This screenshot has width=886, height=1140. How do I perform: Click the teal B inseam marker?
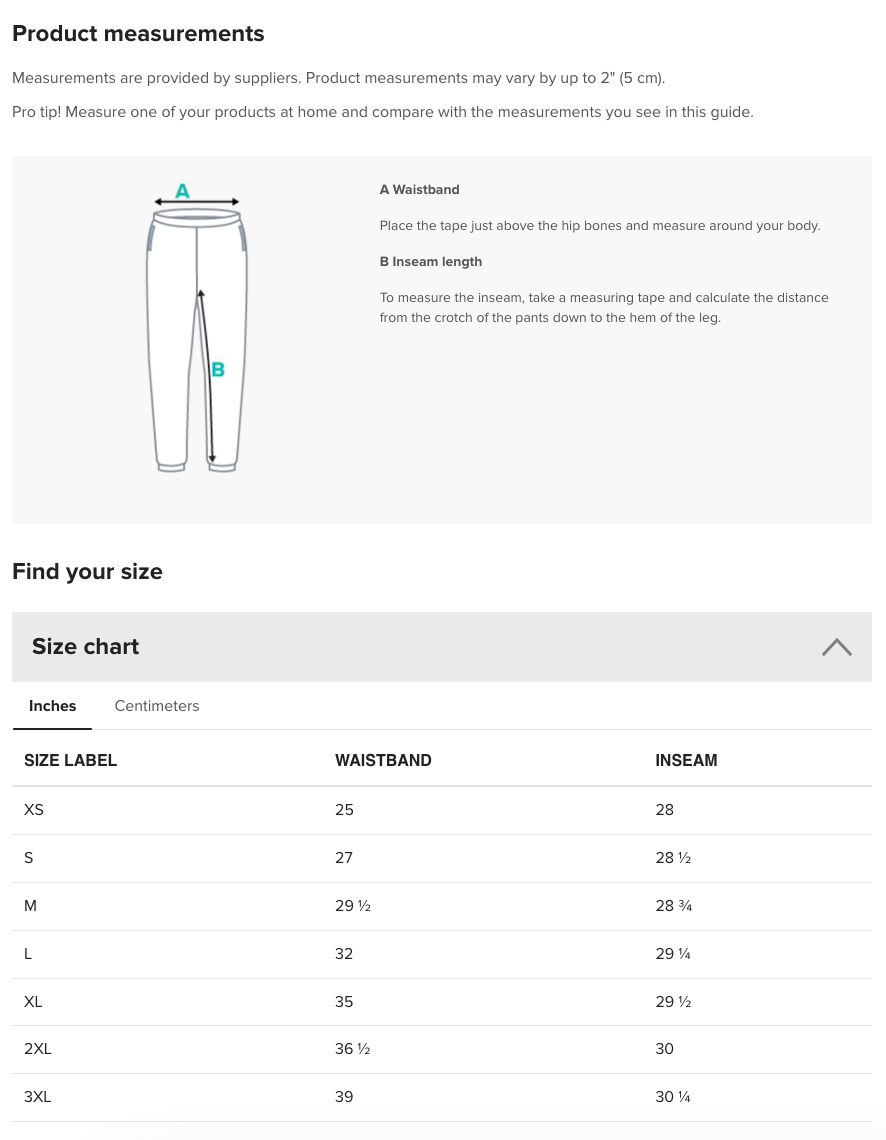[x=218, y=370]
